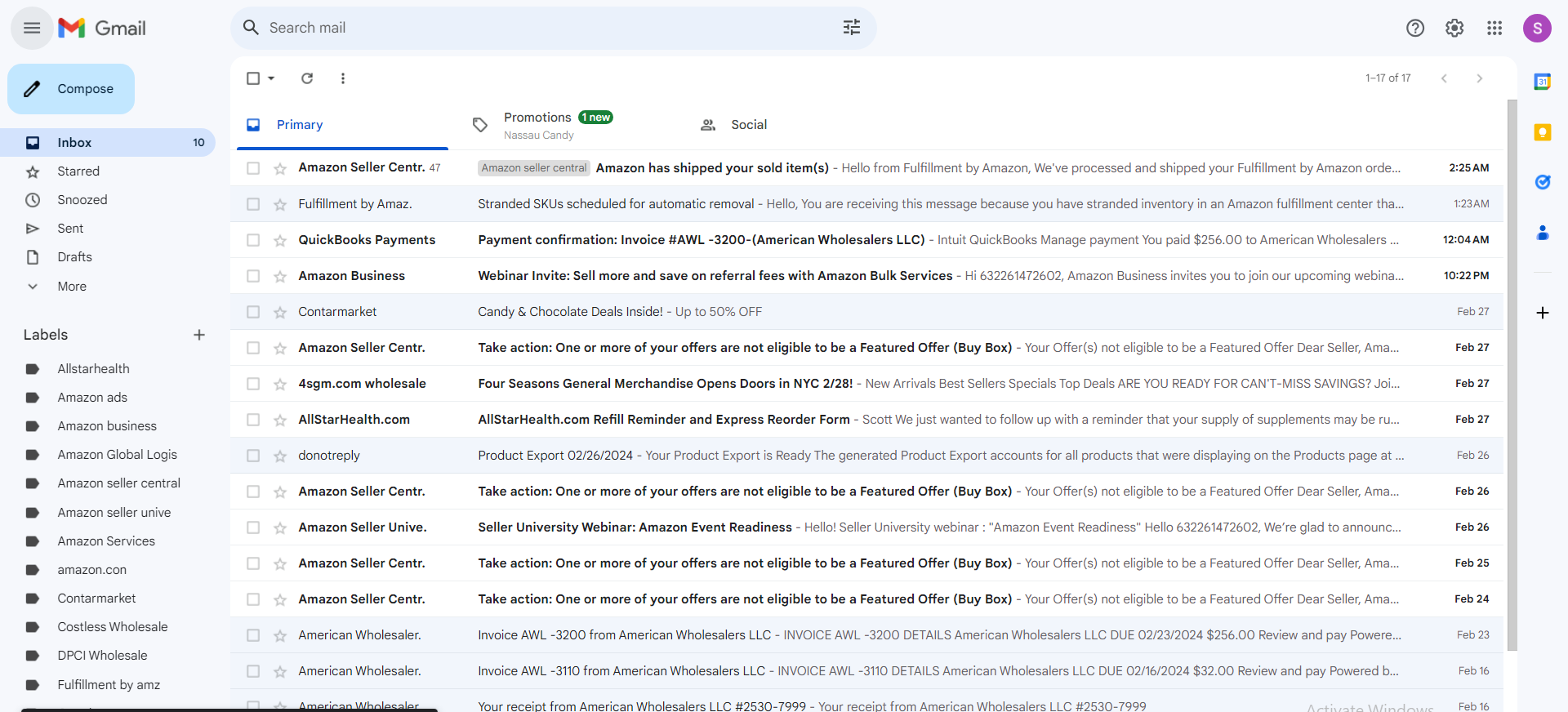Star the Contarmarket email
Image resolution: width=1568 pixels, height=712 pixels.
coord(280,312)
